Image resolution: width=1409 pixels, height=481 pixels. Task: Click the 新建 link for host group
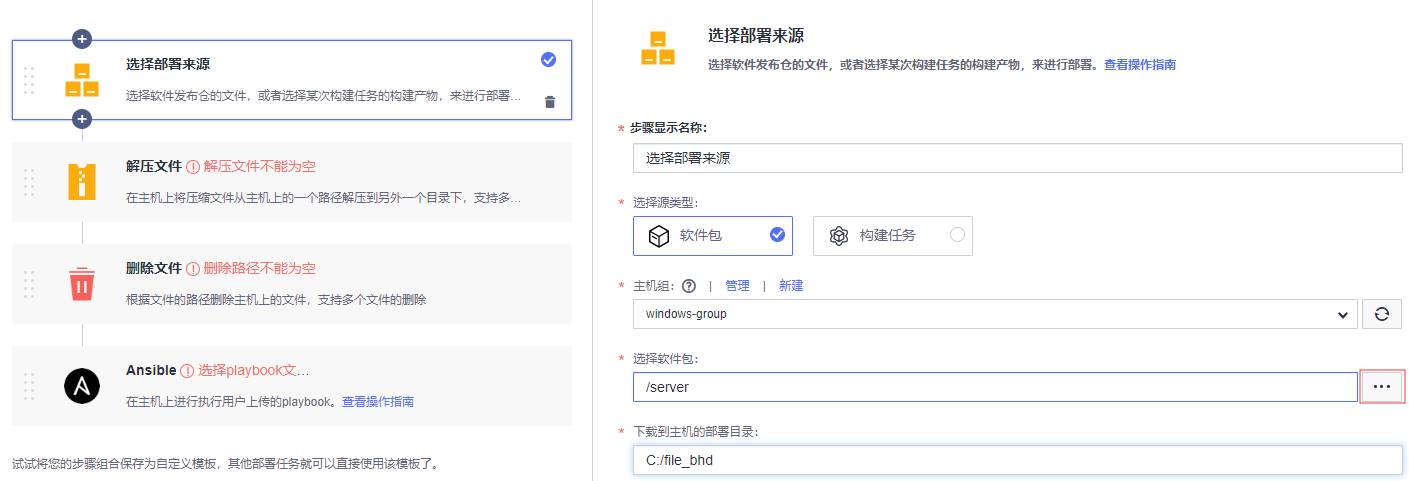coord(791,286)
